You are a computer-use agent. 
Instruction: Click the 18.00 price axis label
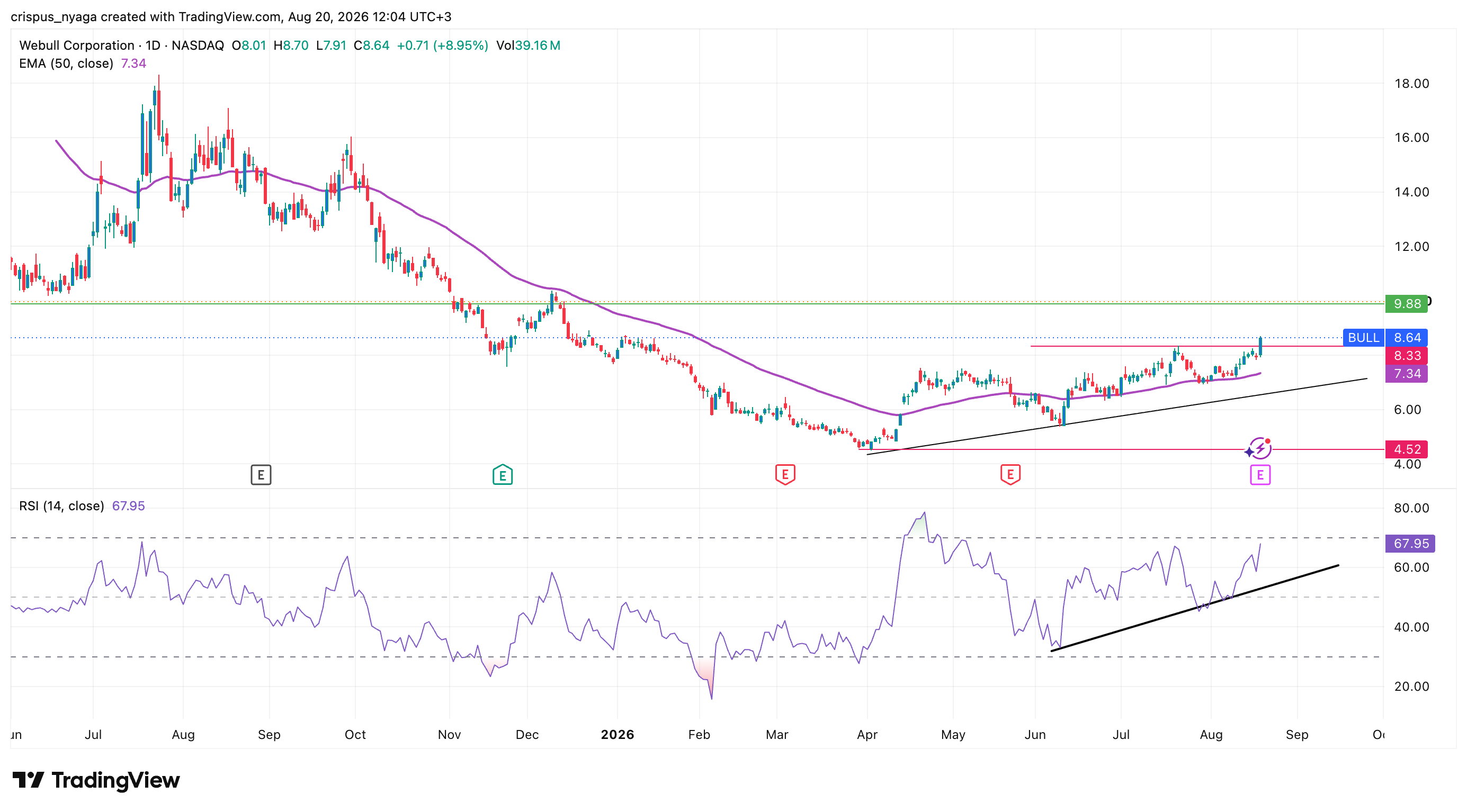coord(1412,84)
